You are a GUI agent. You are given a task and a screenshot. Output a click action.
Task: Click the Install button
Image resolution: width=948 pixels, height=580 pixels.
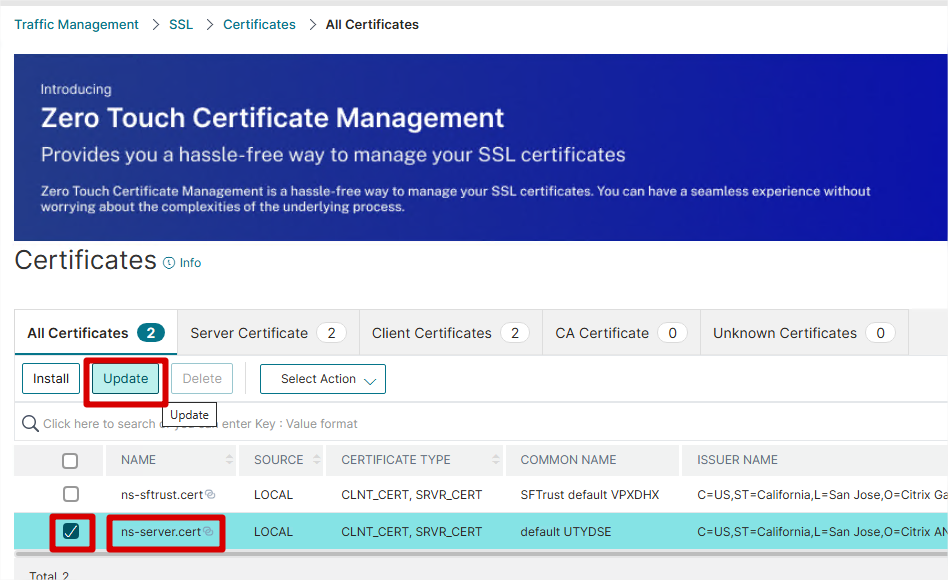pyautogui.click(x=51, y=379)
